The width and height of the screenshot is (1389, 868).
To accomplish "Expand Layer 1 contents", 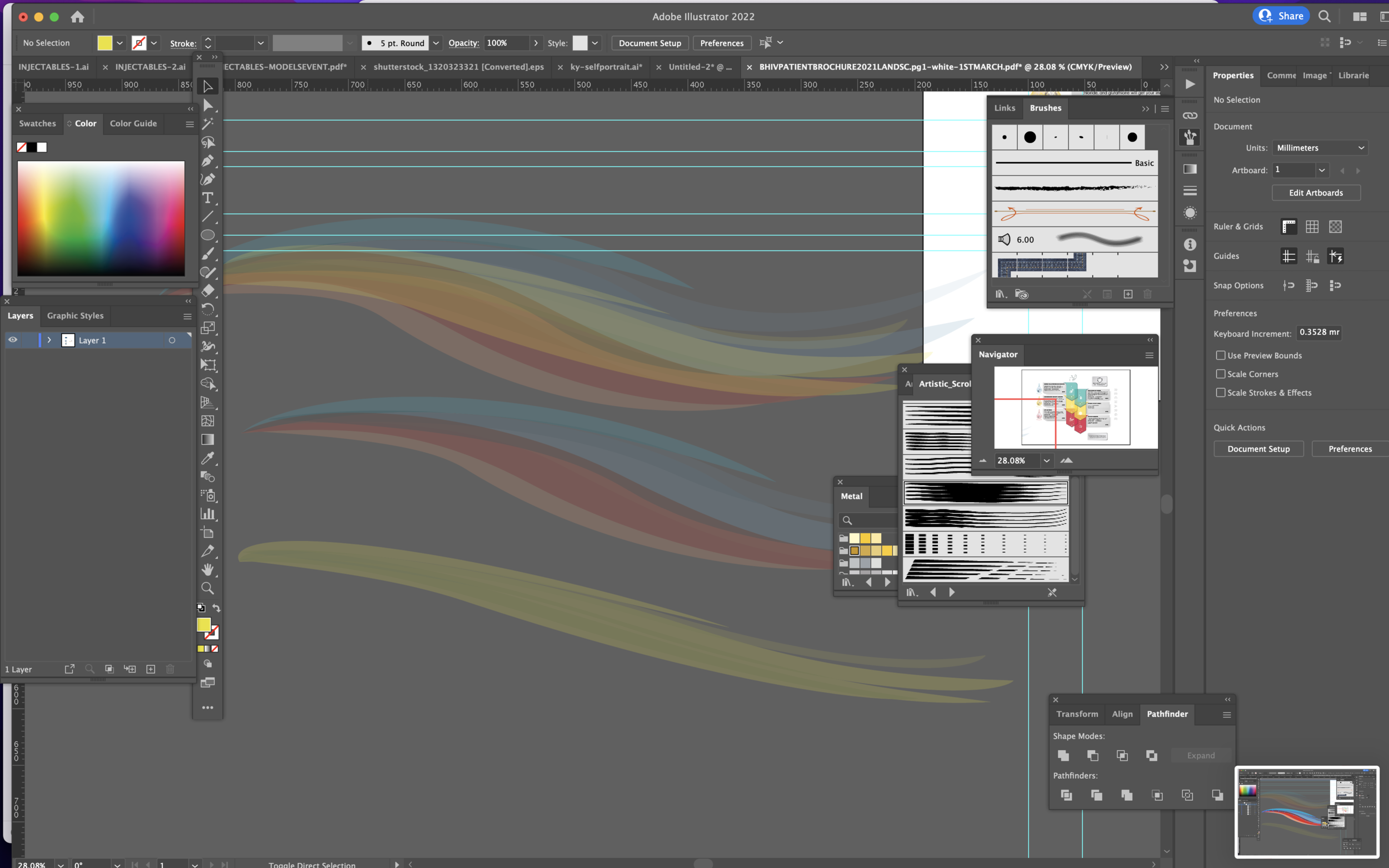I will pyautogui.click(x=49, y=340).
